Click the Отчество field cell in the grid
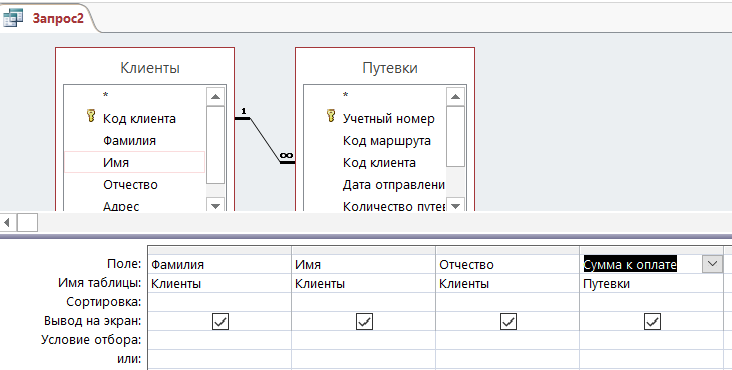The width and height of the screenshot is (732, 370). coord(507,265)
